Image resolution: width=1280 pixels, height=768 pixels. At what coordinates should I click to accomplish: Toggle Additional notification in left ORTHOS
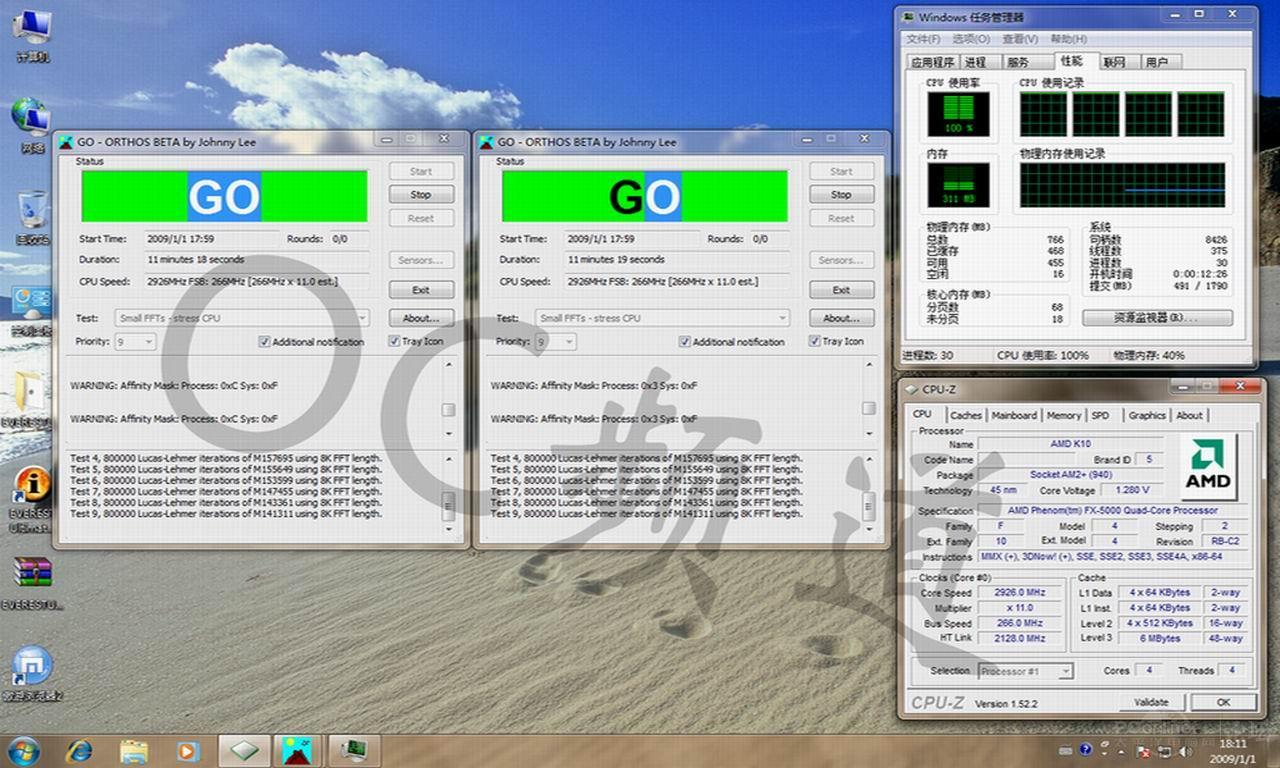click(x=311, y=341)
